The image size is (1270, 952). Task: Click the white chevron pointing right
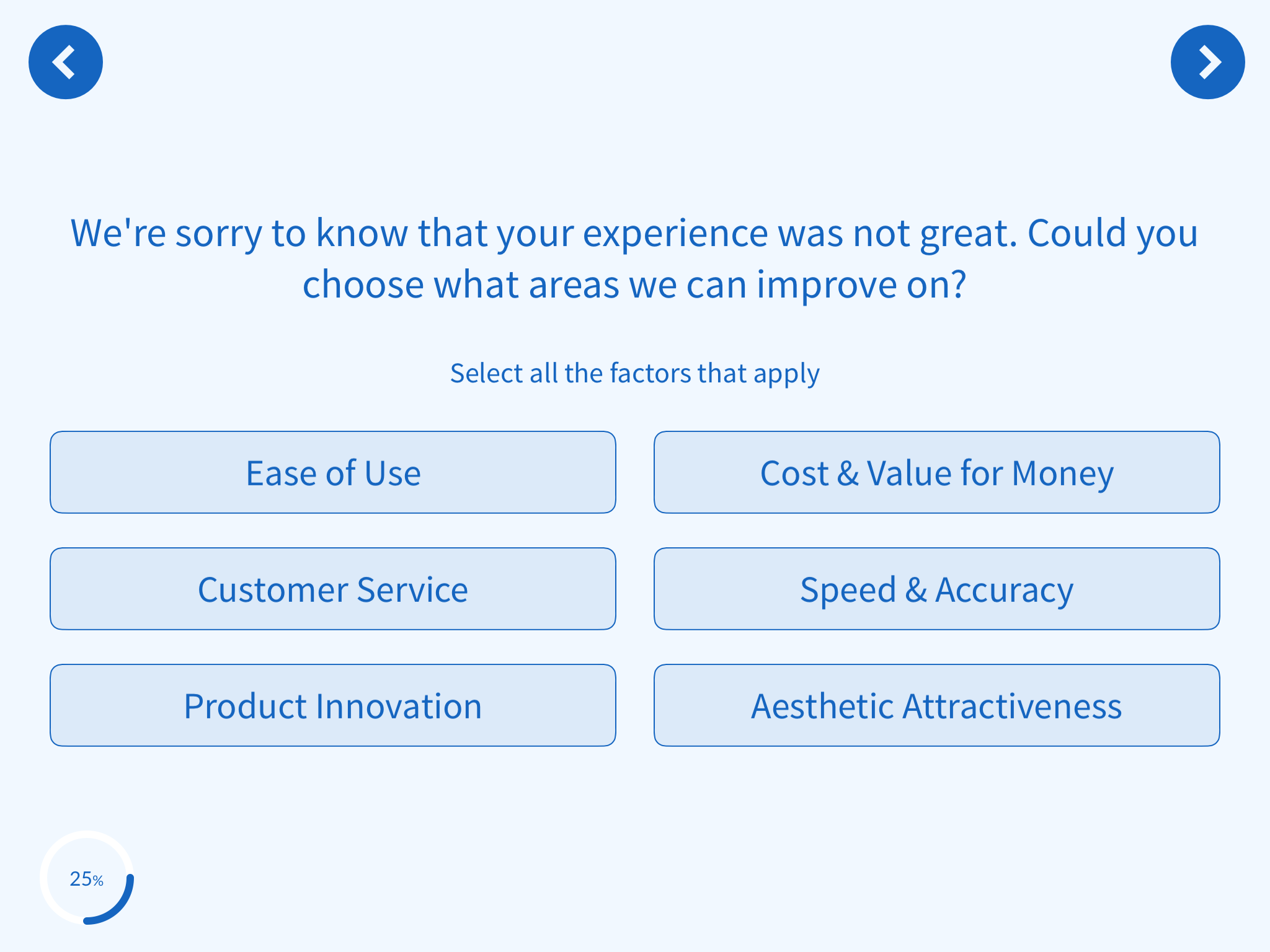point(1210,62)
